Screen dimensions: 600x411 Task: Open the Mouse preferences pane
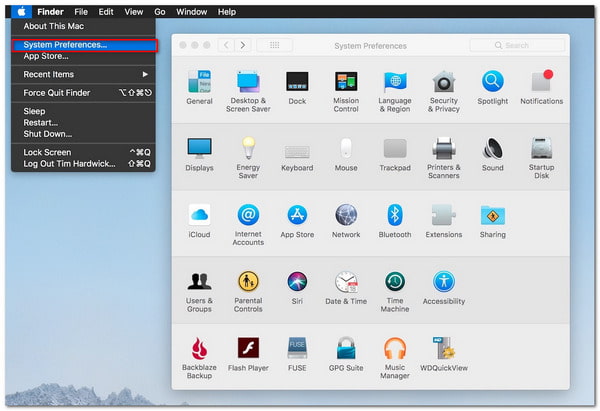click(x=346, y=154)
